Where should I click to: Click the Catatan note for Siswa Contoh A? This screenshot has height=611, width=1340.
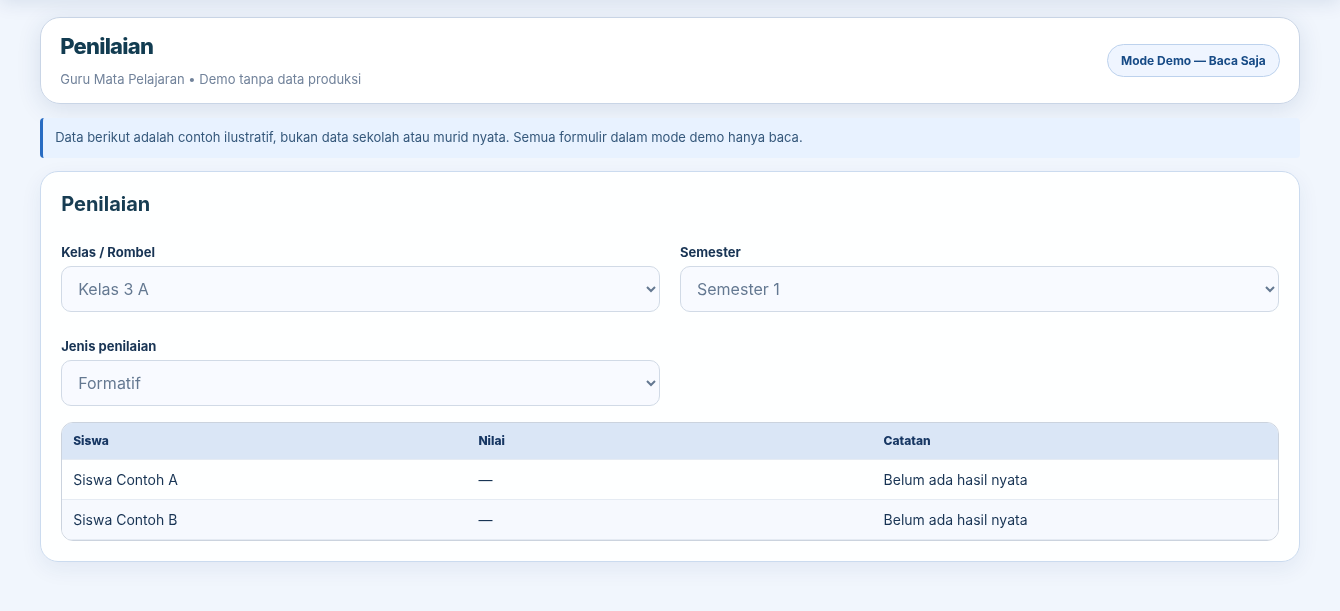coord(955,480)
